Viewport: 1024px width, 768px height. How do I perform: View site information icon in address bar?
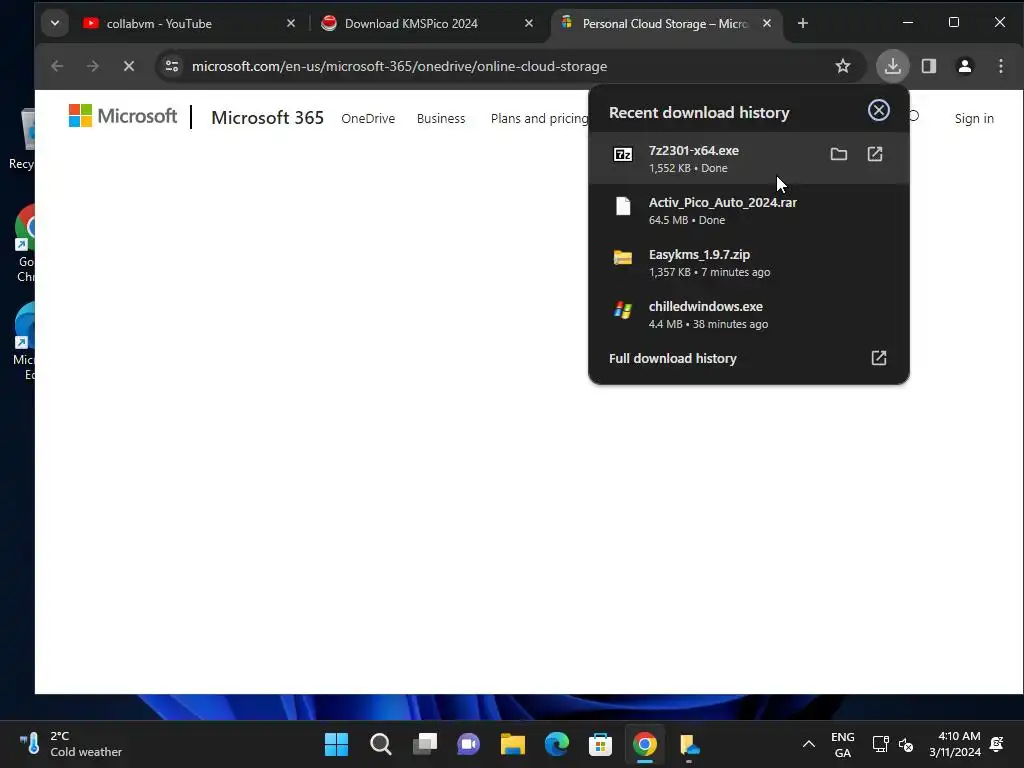click(x=172, y=66)
